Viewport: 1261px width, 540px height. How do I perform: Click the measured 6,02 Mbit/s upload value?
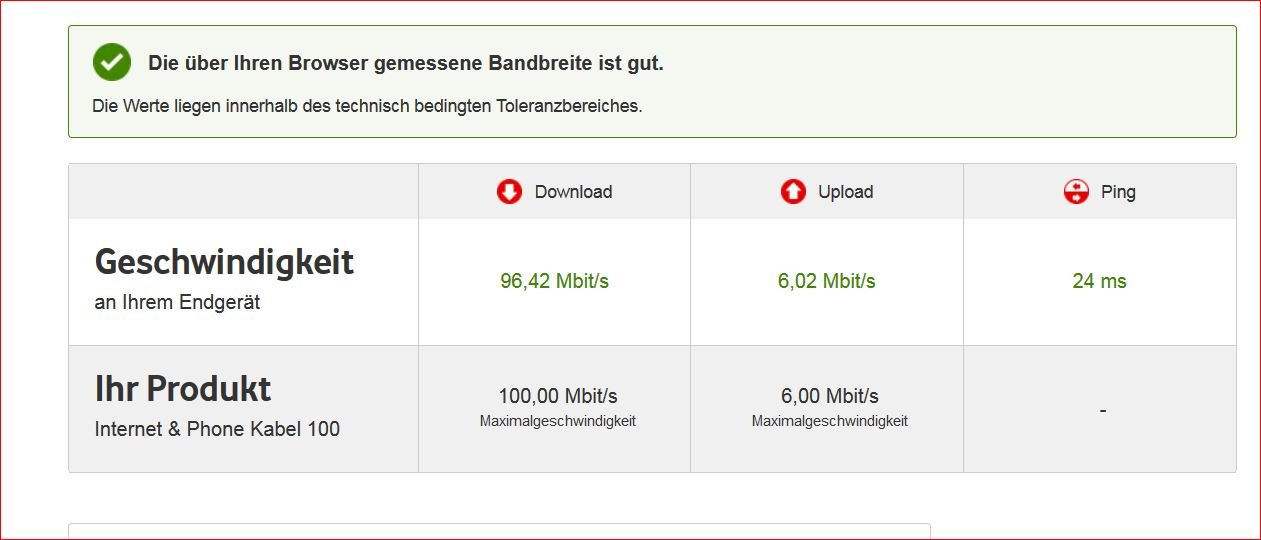click(826, 281)
